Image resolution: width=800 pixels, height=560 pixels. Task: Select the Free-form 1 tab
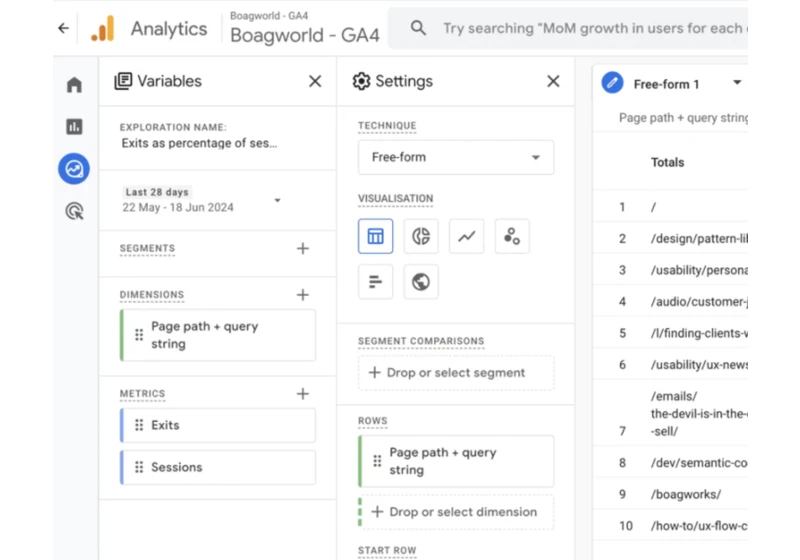(666, 84)
